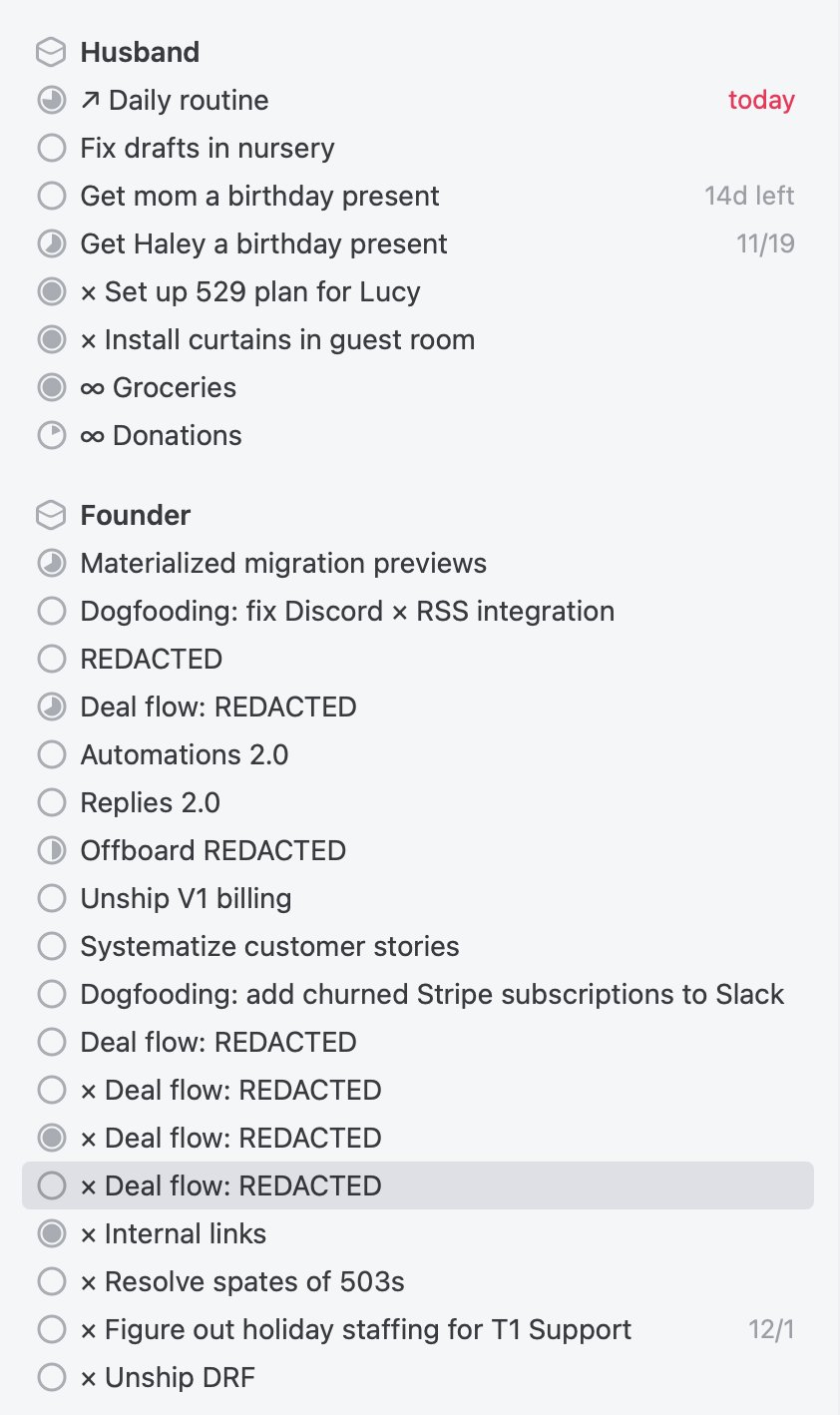Screen dimensions: 840x1415
Task: Toggle empty circle beside Automations 2.0
Action: point(51,754)
